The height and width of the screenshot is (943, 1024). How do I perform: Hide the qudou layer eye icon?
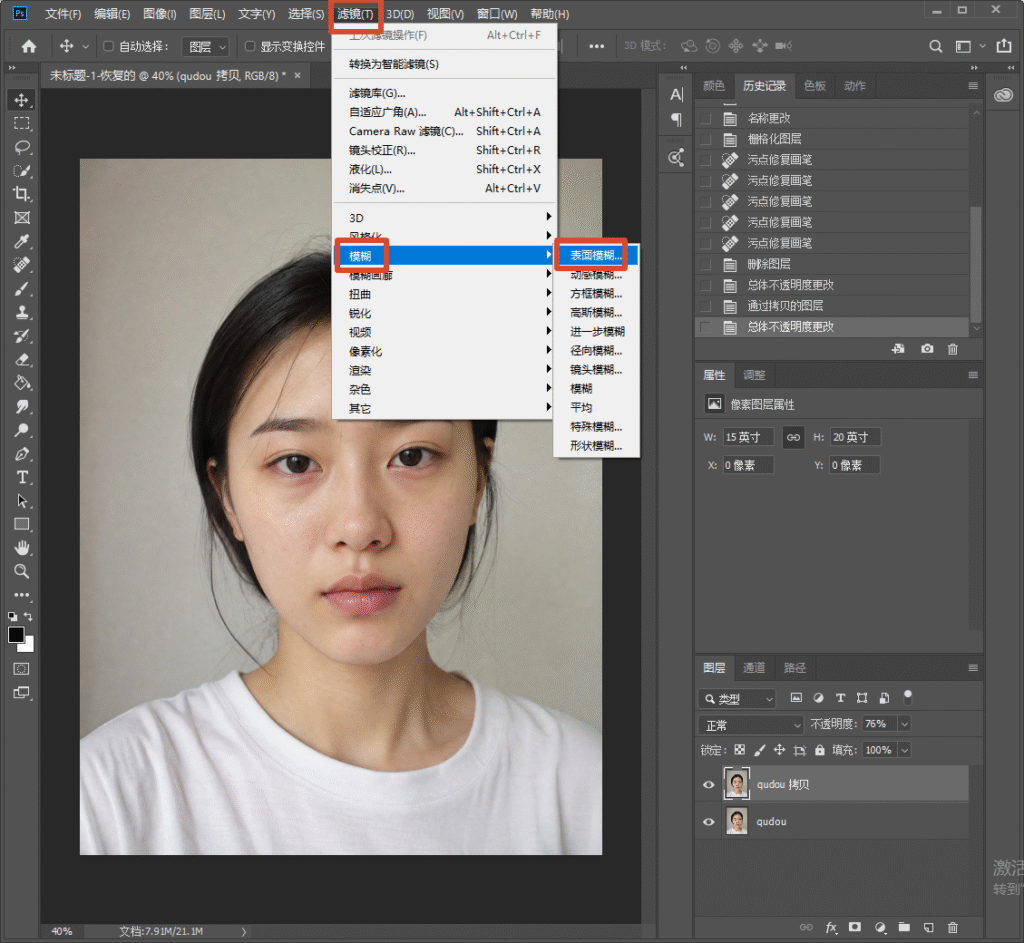click(709, 822)
